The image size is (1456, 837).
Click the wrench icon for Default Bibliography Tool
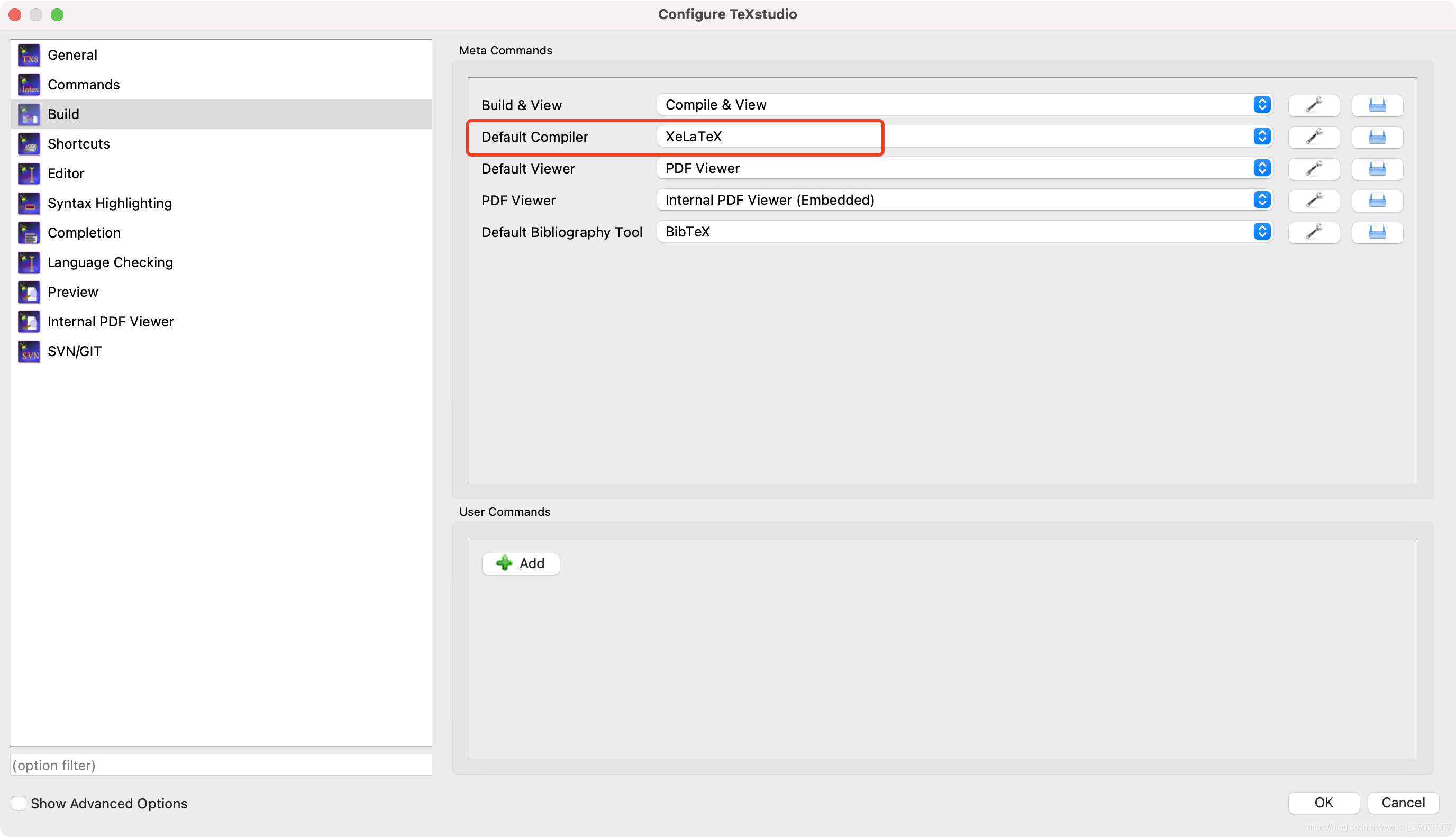(x=1314, y=232)
